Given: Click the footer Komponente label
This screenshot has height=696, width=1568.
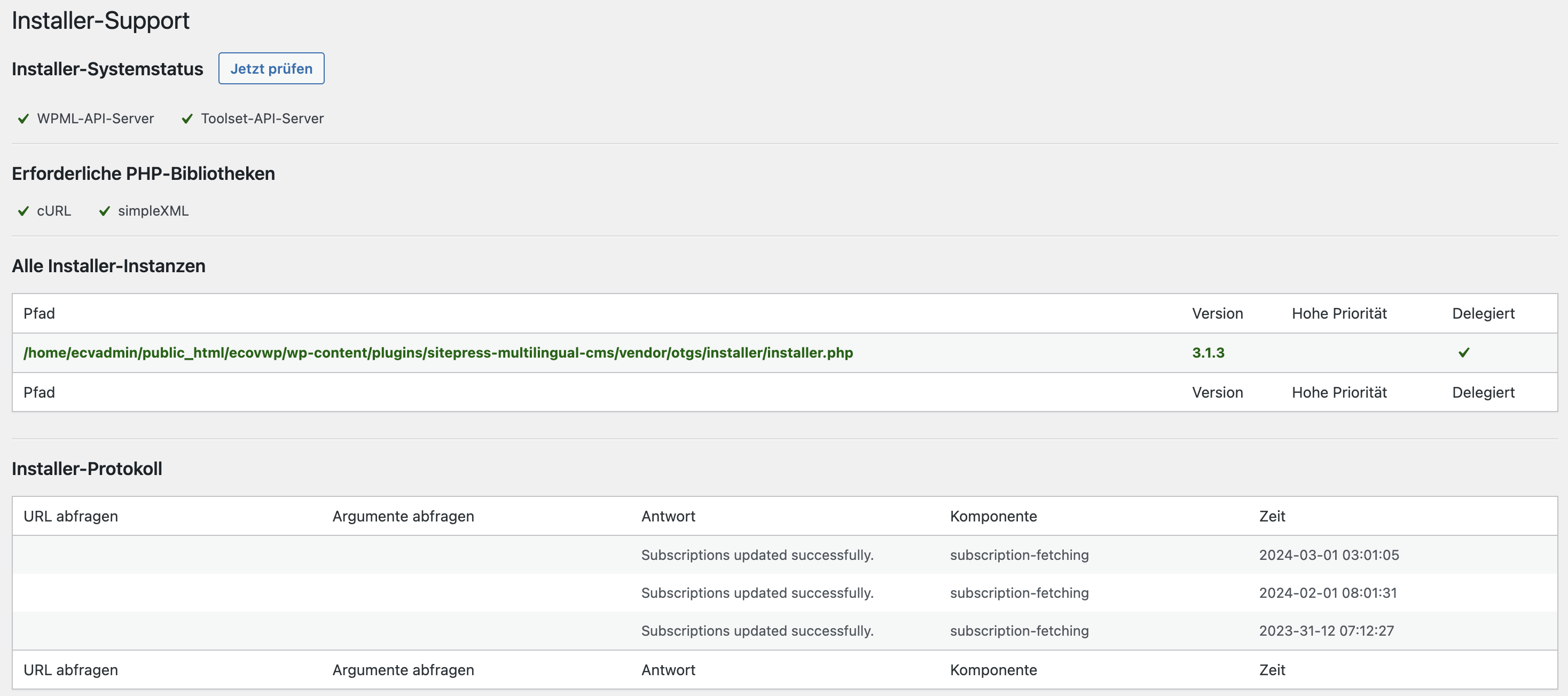Looking at the screenshot, I should coord(993,670).
